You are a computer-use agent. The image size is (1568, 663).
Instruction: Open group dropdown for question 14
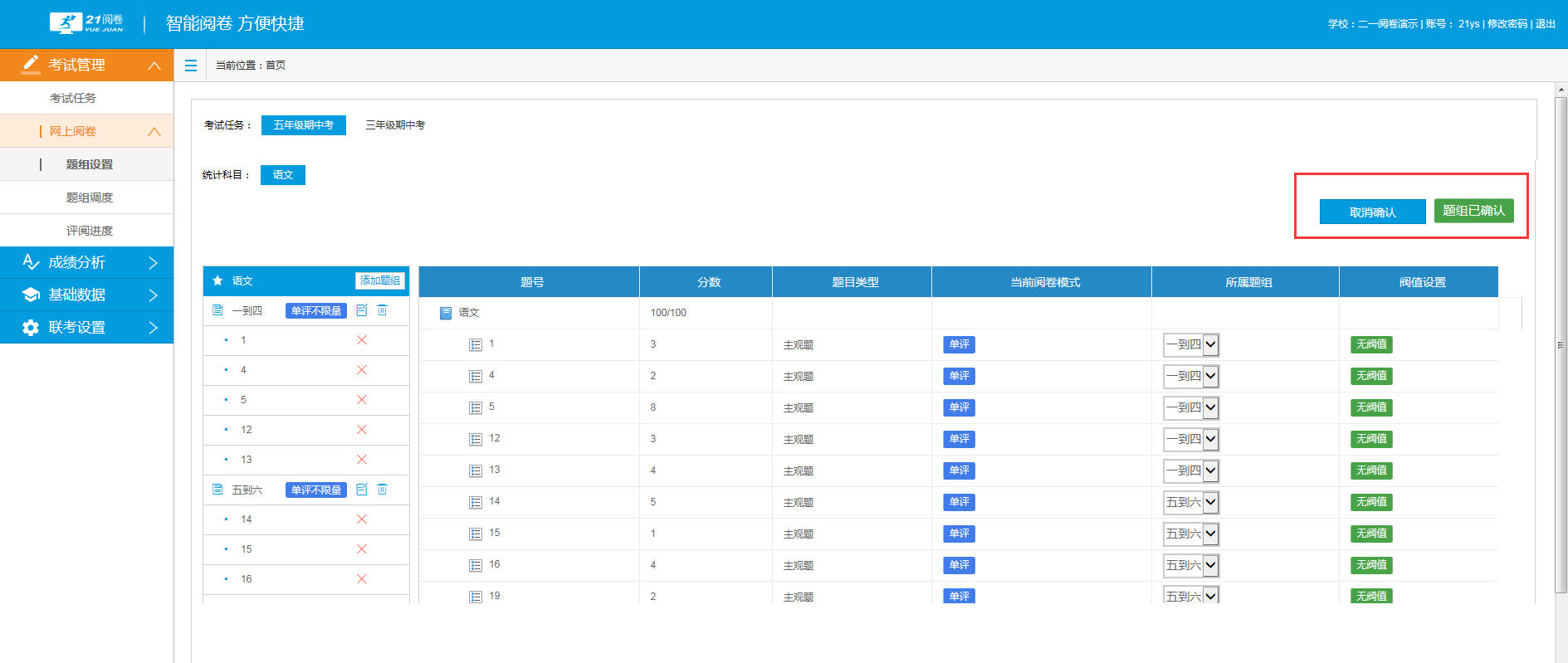pyautogui.click(x=1191, y=502)
